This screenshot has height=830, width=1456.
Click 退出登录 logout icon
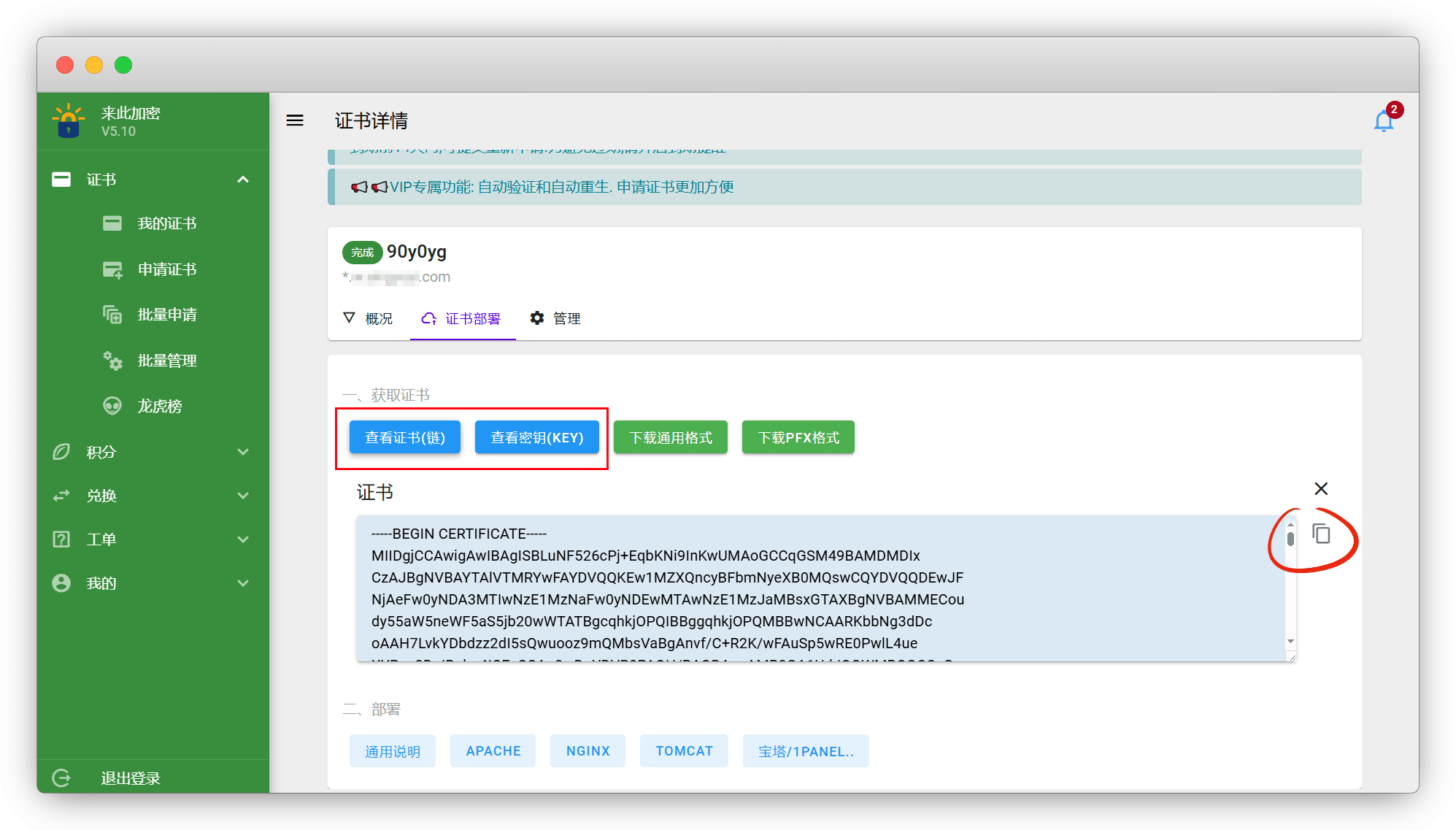[62, 778]
